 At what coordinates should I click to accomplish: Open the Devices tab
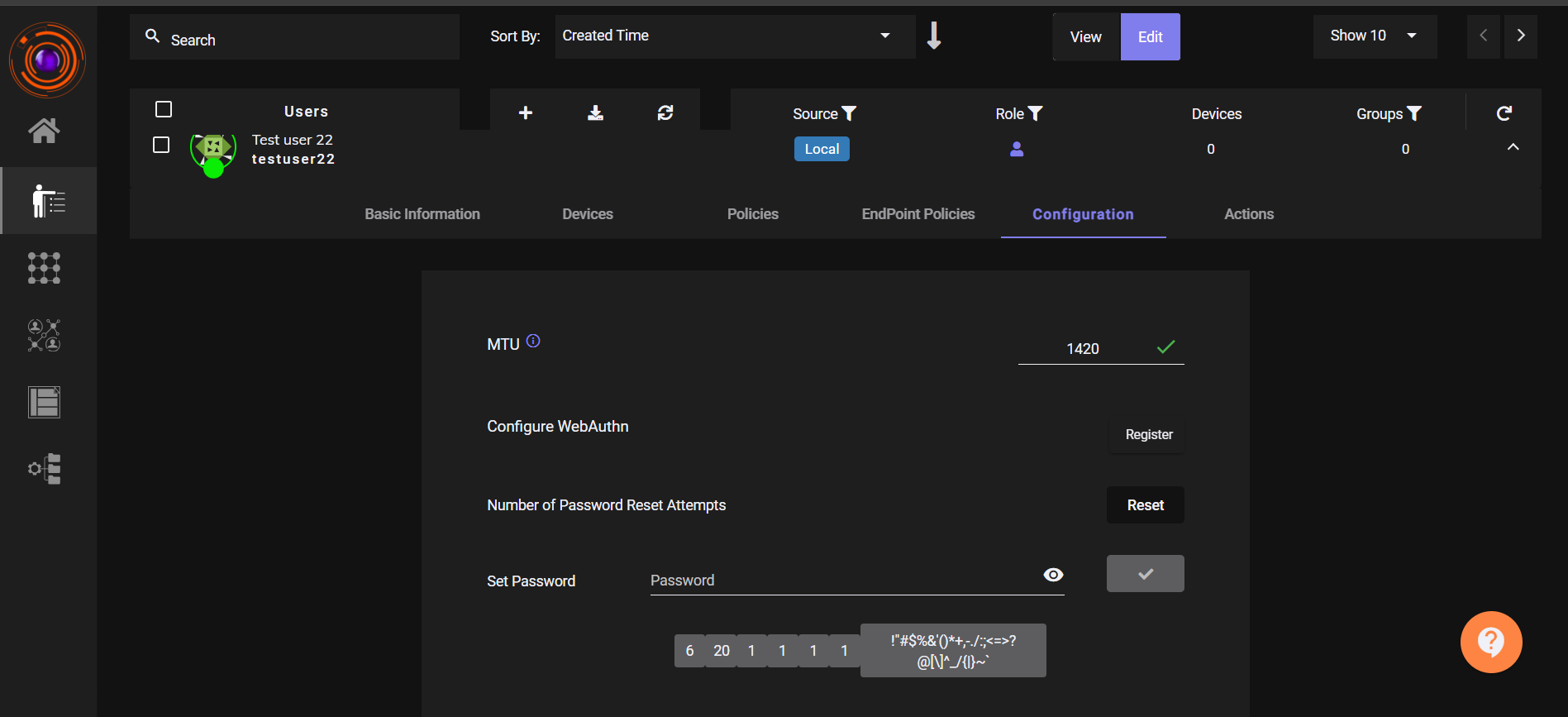tap(588, 214)
